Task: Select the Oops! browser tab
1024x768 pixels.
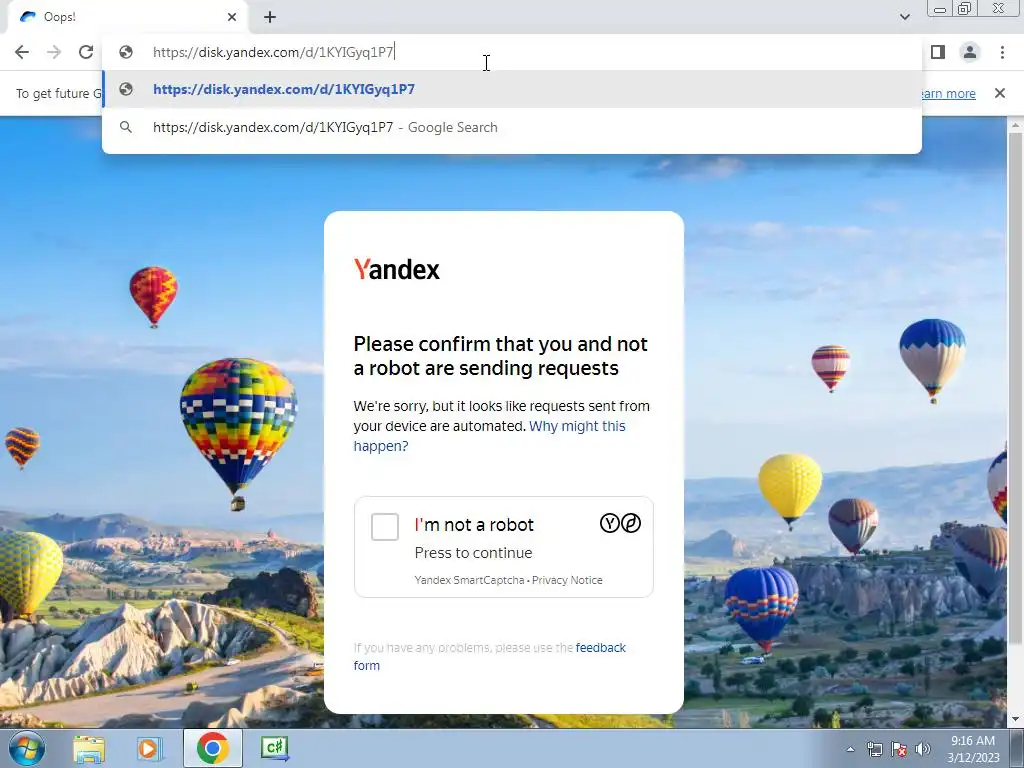Action: point(127,17)
